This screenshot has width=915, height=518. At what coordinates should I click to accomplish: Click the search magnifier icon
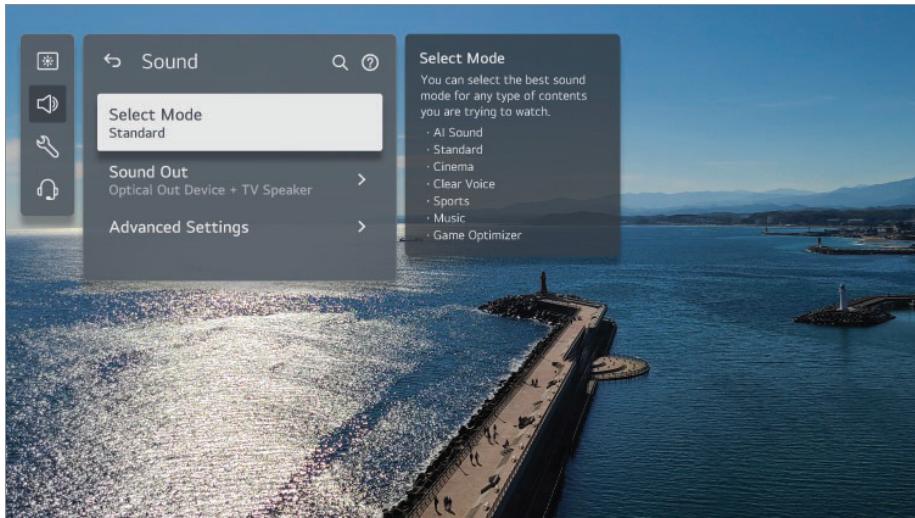click(x=340, y=63)
